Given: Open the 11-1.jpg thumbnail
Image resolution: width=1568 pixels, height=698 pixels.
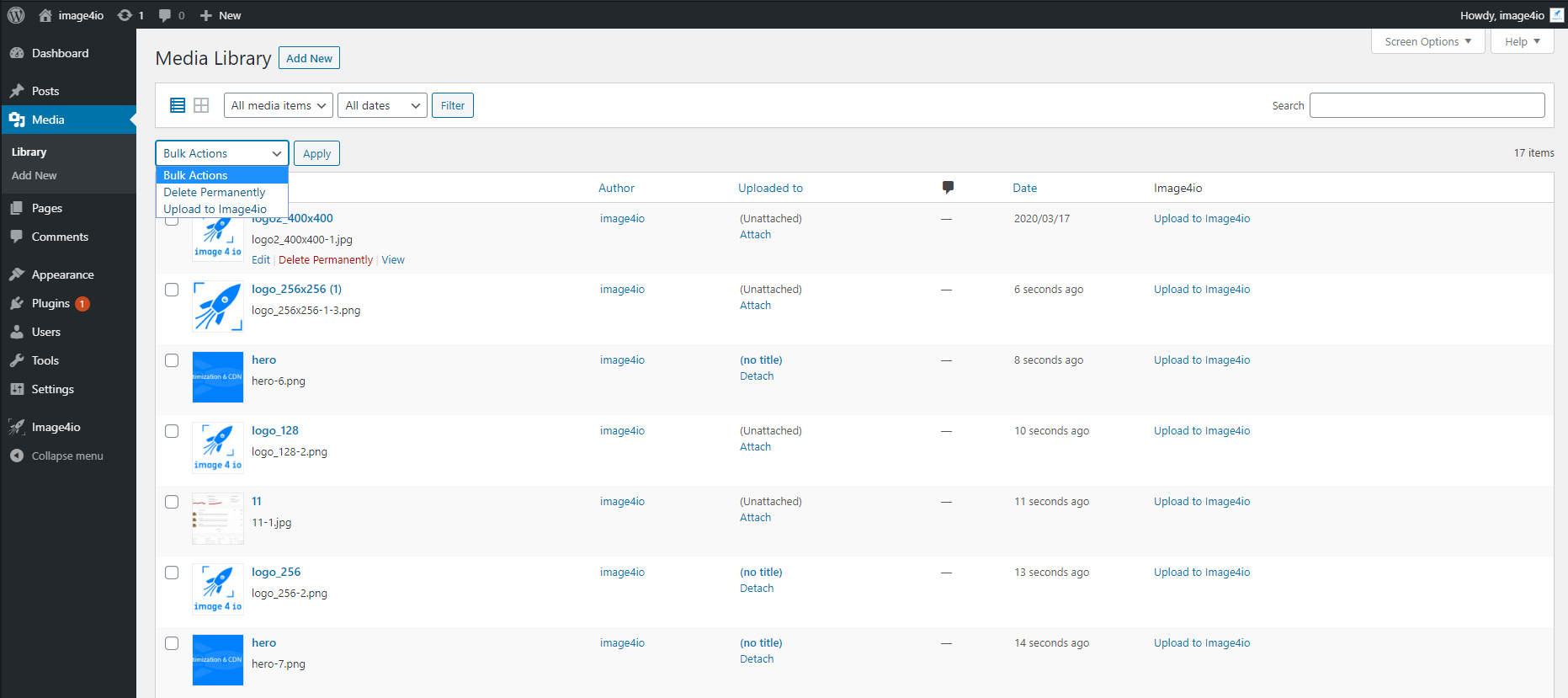Looking at the screenshot, I should click(x=218, y=519).
